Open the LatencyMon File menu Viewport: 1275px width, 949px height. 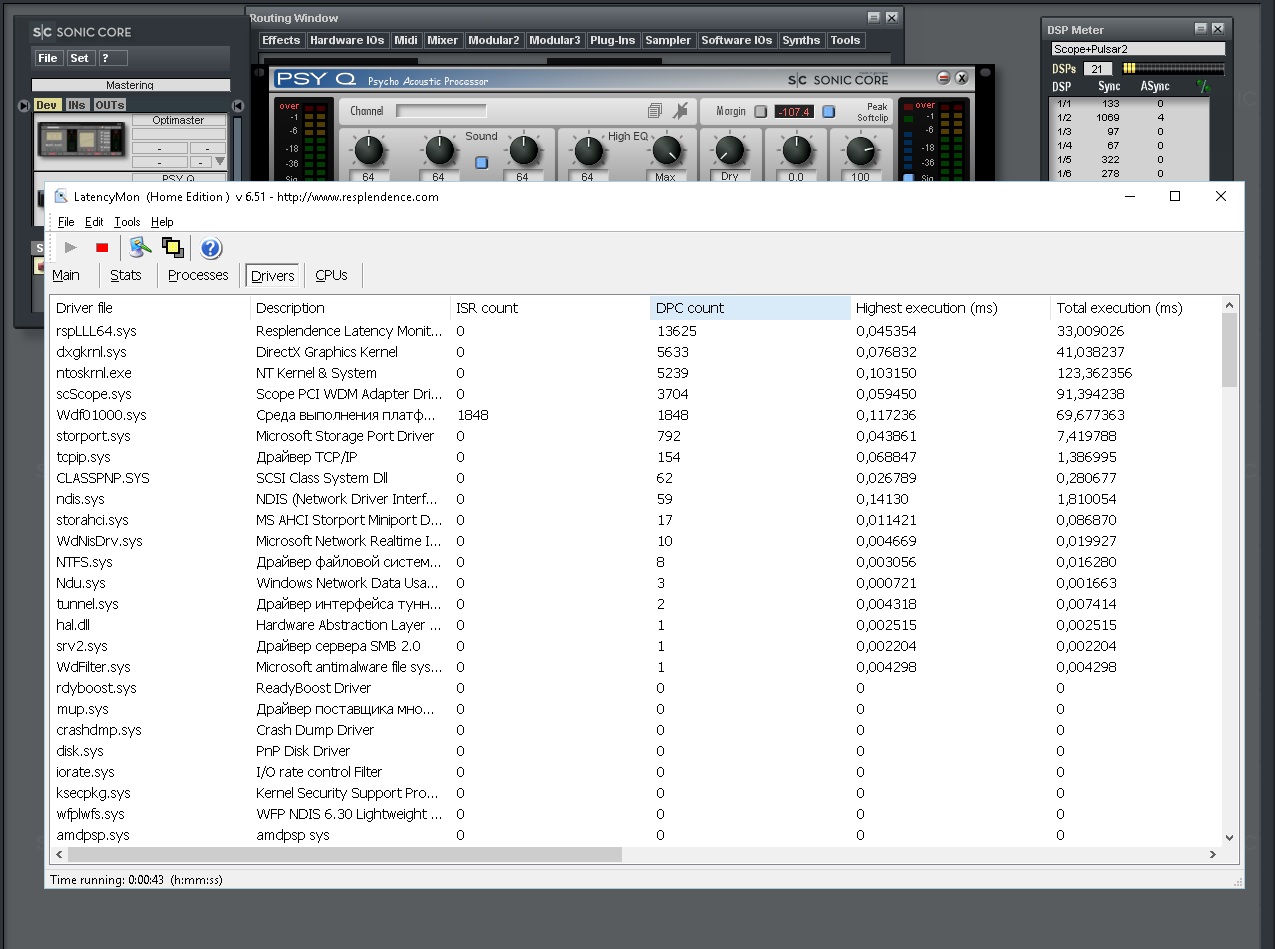click(66, 222)
